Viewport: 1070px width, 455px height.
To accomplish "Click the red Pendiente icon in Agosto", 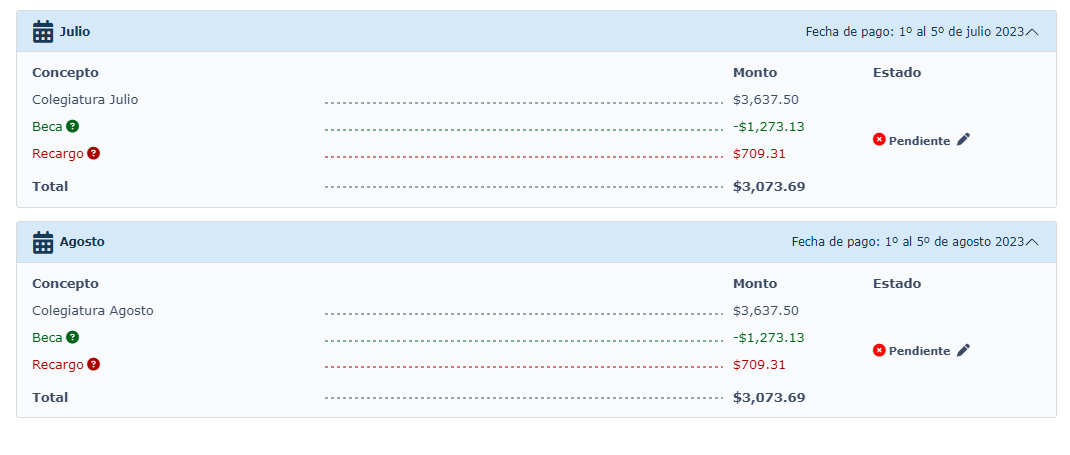I will coord(879,351).
